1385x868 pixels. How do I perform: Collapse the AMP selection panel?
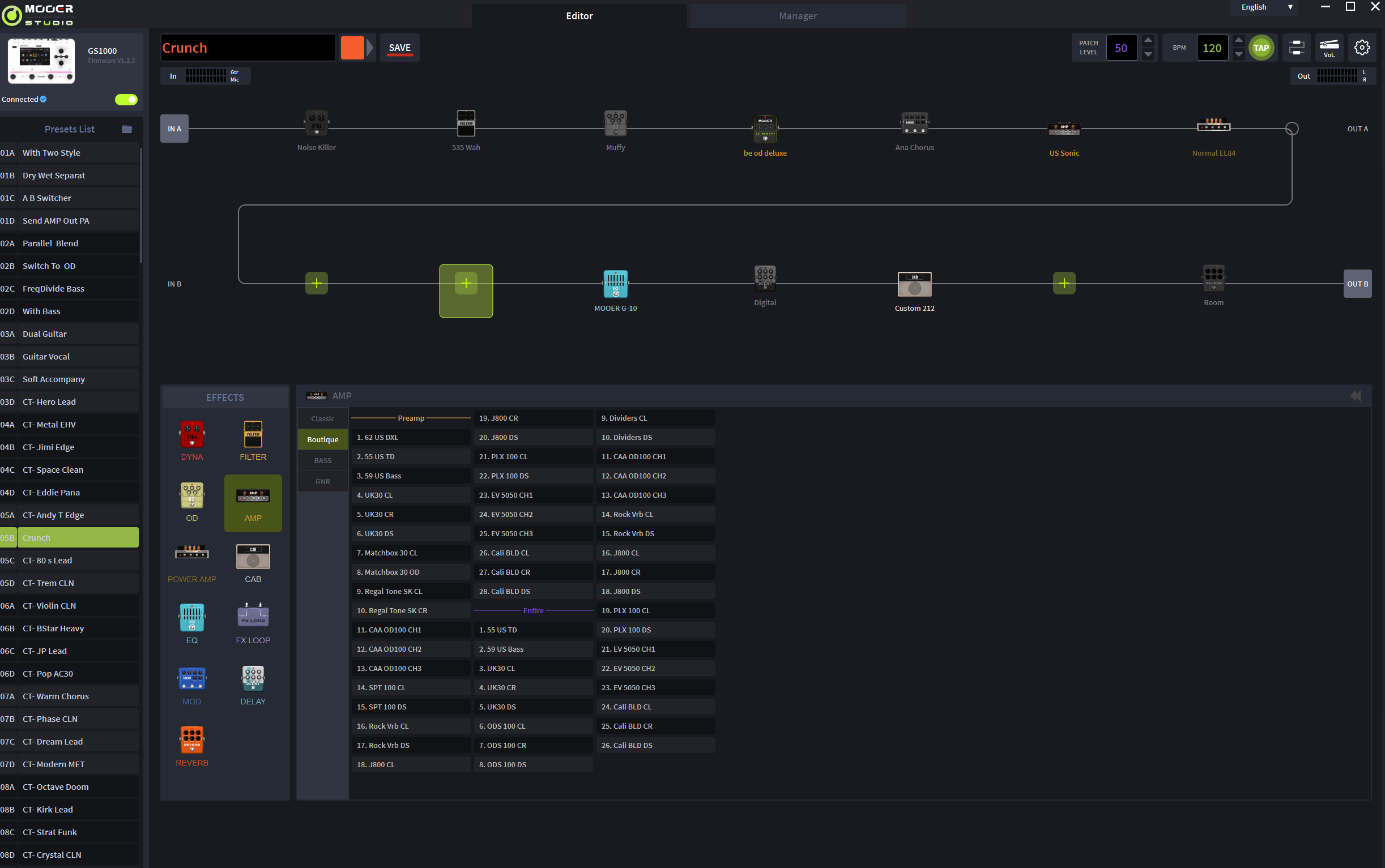pyautogui.click(x=1355, y=396)
